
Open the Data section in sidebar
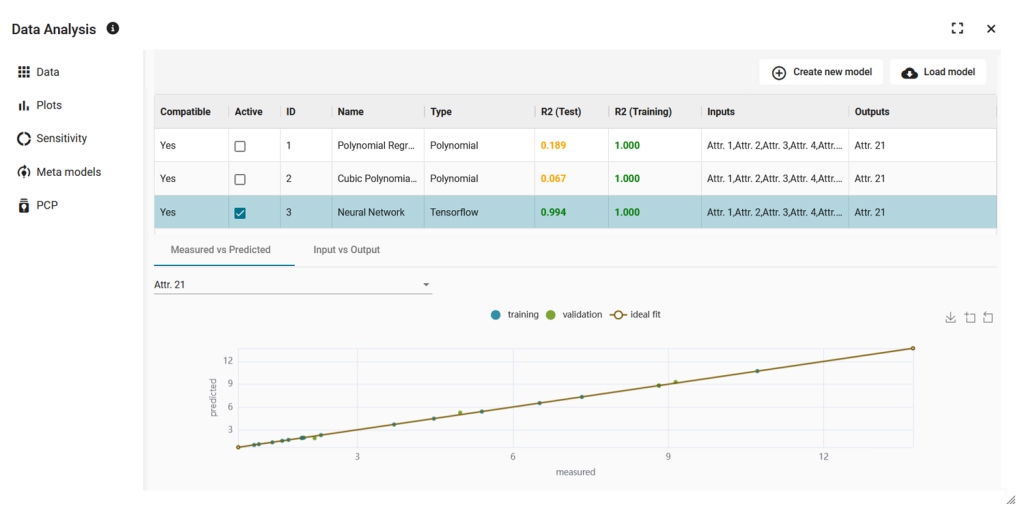39,72
